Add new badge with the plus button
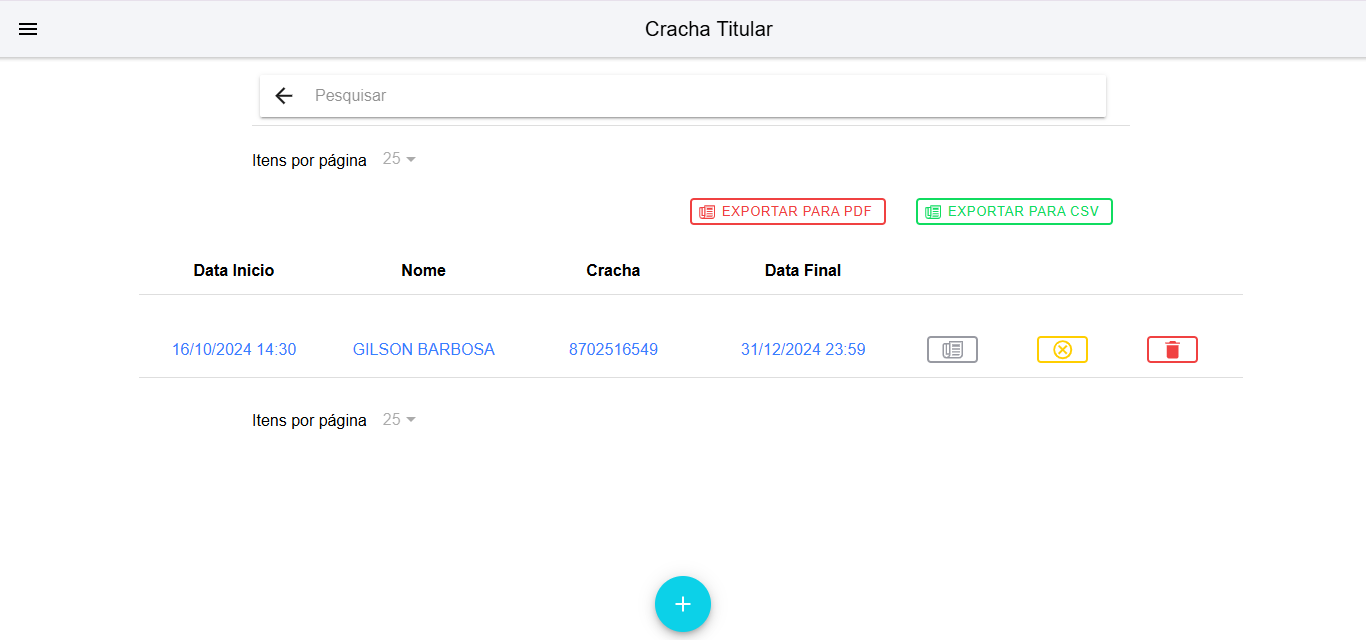The height and width of the screenshot is (640, 1366). point(682,604)
